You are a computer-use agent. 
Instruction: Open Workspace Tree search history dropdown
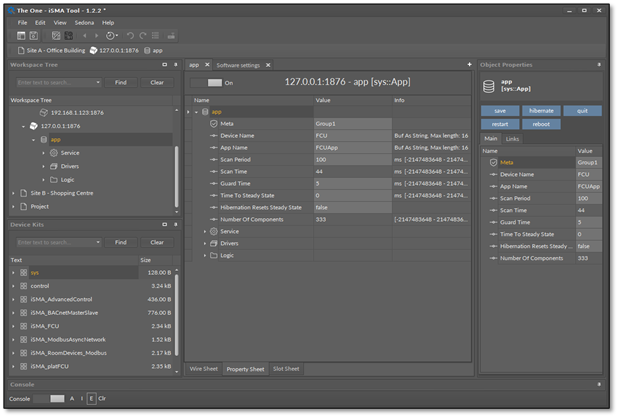[x=97, y=83]
